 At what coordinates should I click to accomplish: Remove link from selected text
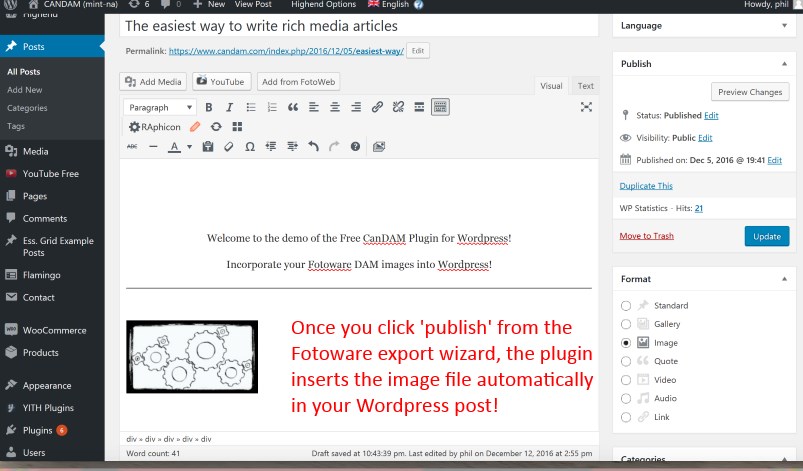click(398, 107)
